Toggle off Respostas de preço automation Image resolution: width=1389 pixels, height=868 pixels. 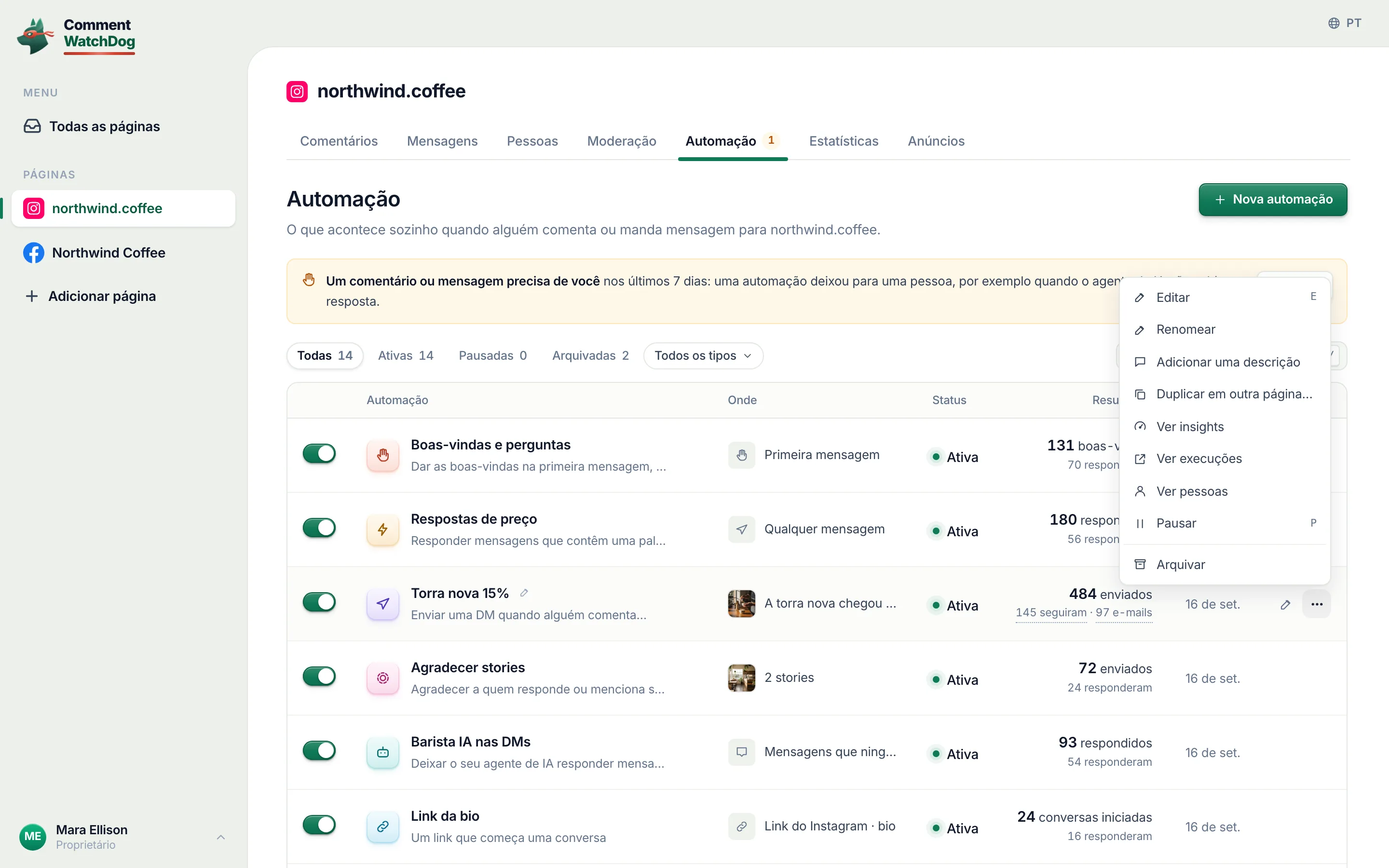pos(319,528)
